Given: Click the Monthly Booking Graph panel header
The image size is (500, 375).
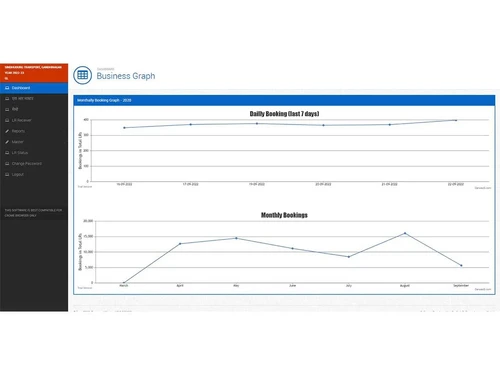Looking at the screenshot, I should point(284,100).
